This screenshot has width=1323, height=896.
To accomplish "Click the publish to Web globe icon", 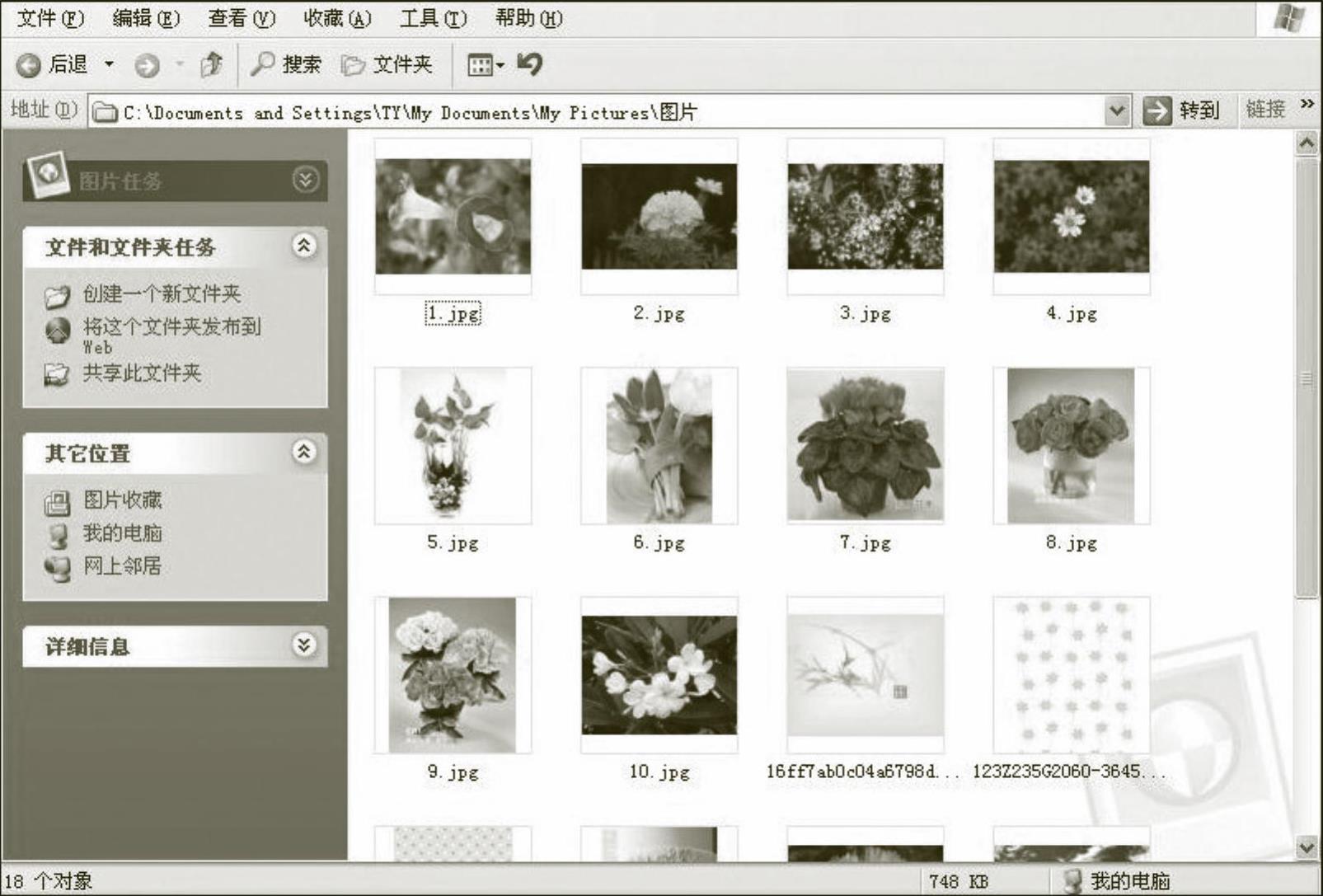I will 57,331.
